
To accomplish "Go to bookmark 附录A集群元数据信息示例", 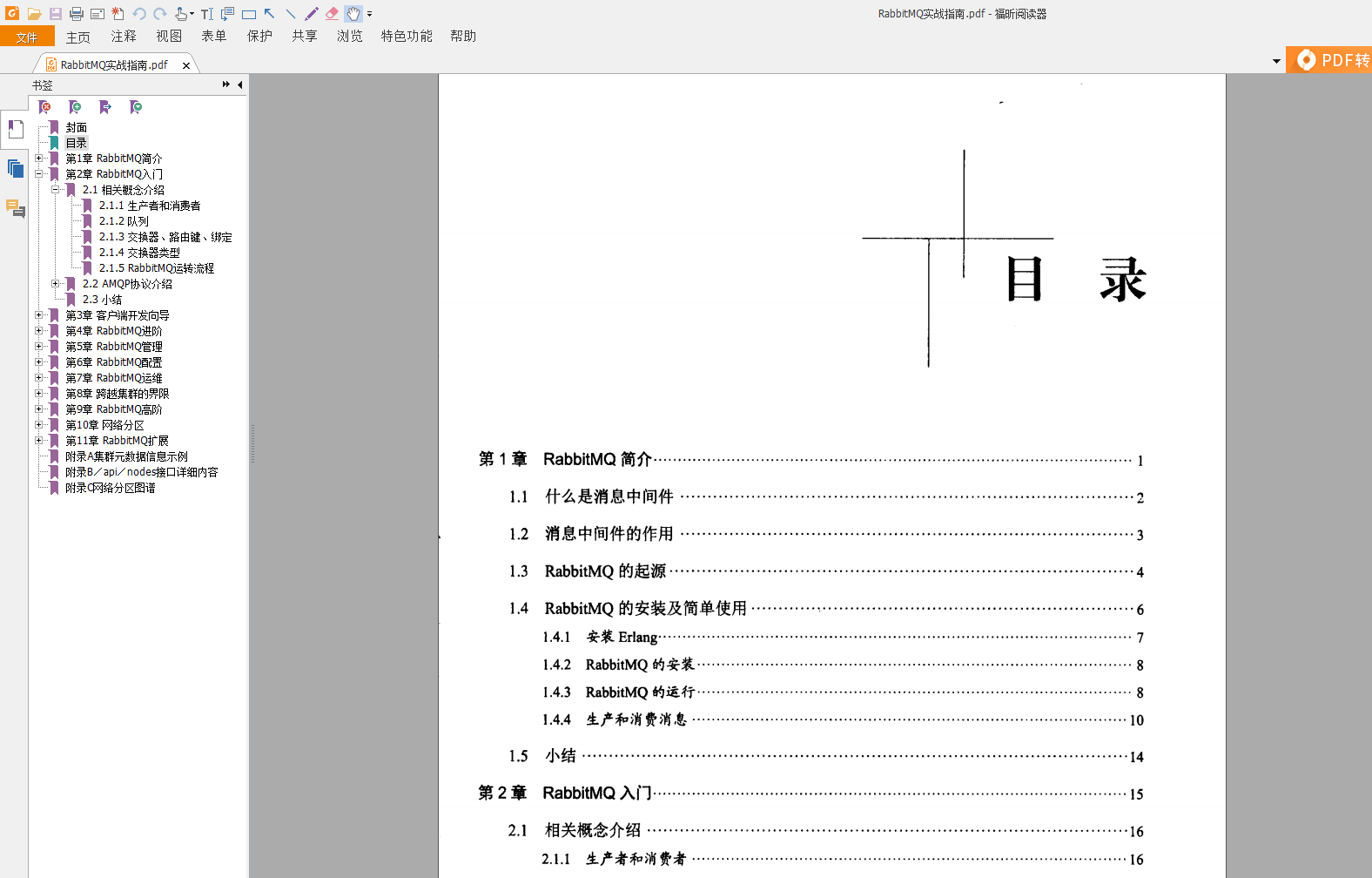I will (126, 456).
